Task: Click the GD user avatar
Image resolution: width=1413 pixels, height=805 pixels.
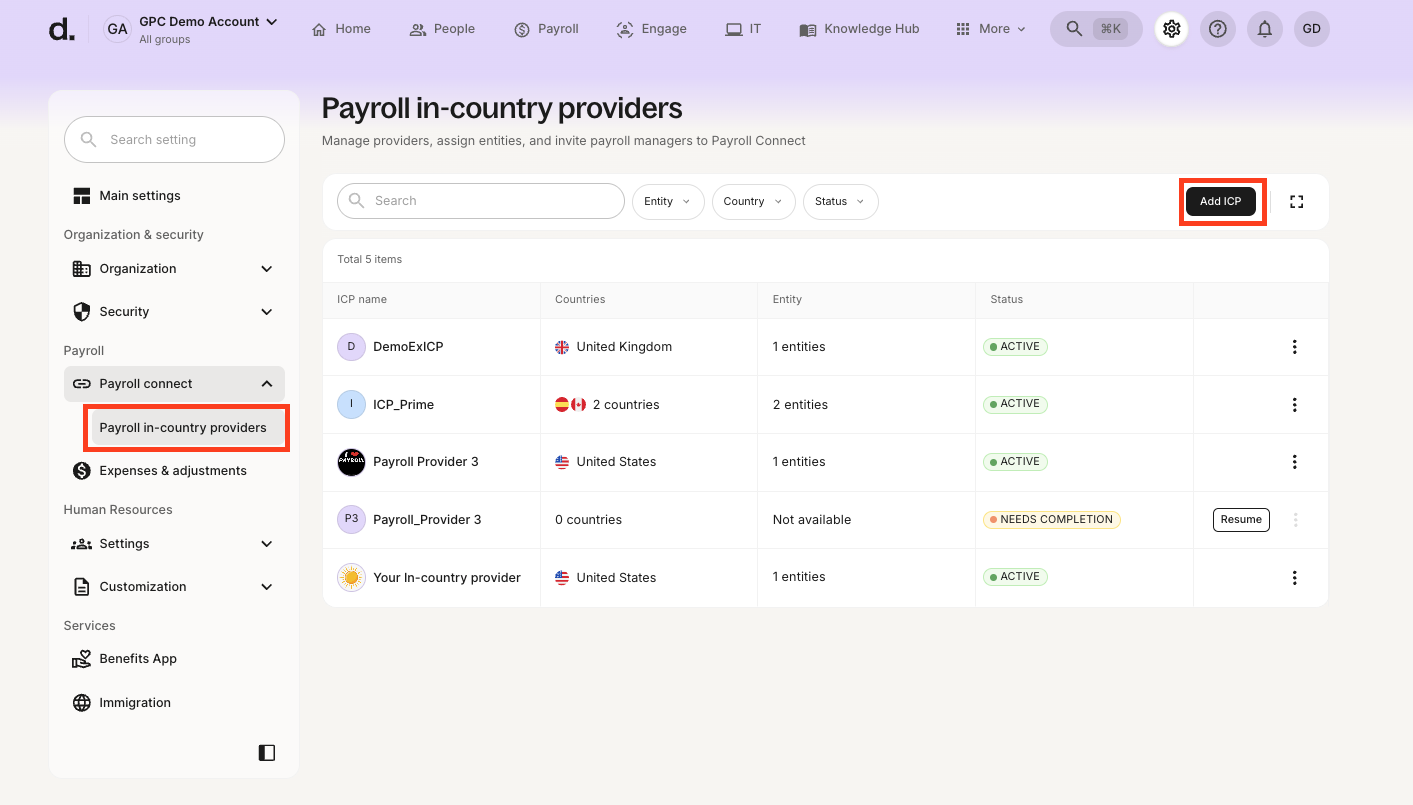Action: coord(1311,29)
